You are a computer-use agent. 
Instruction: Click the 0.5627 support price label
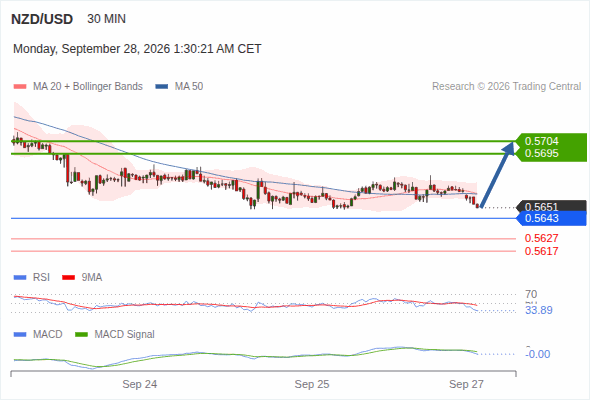[x=541, y=238]
